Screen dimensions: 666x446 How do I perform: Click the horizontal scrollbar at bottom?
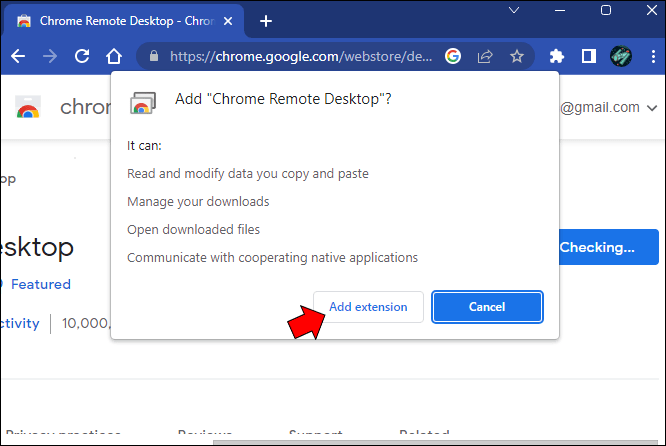(435, 442)
